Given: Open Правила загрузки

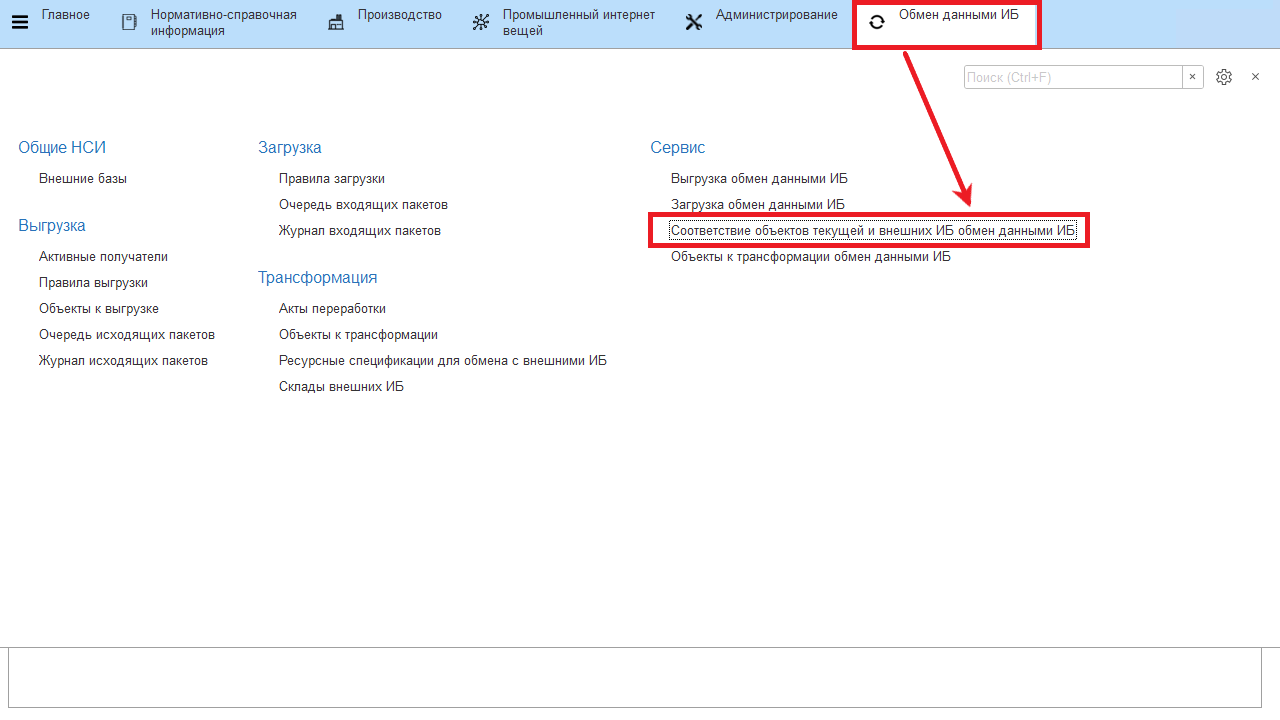Looking at the screenshot, I should coord(331,179).
